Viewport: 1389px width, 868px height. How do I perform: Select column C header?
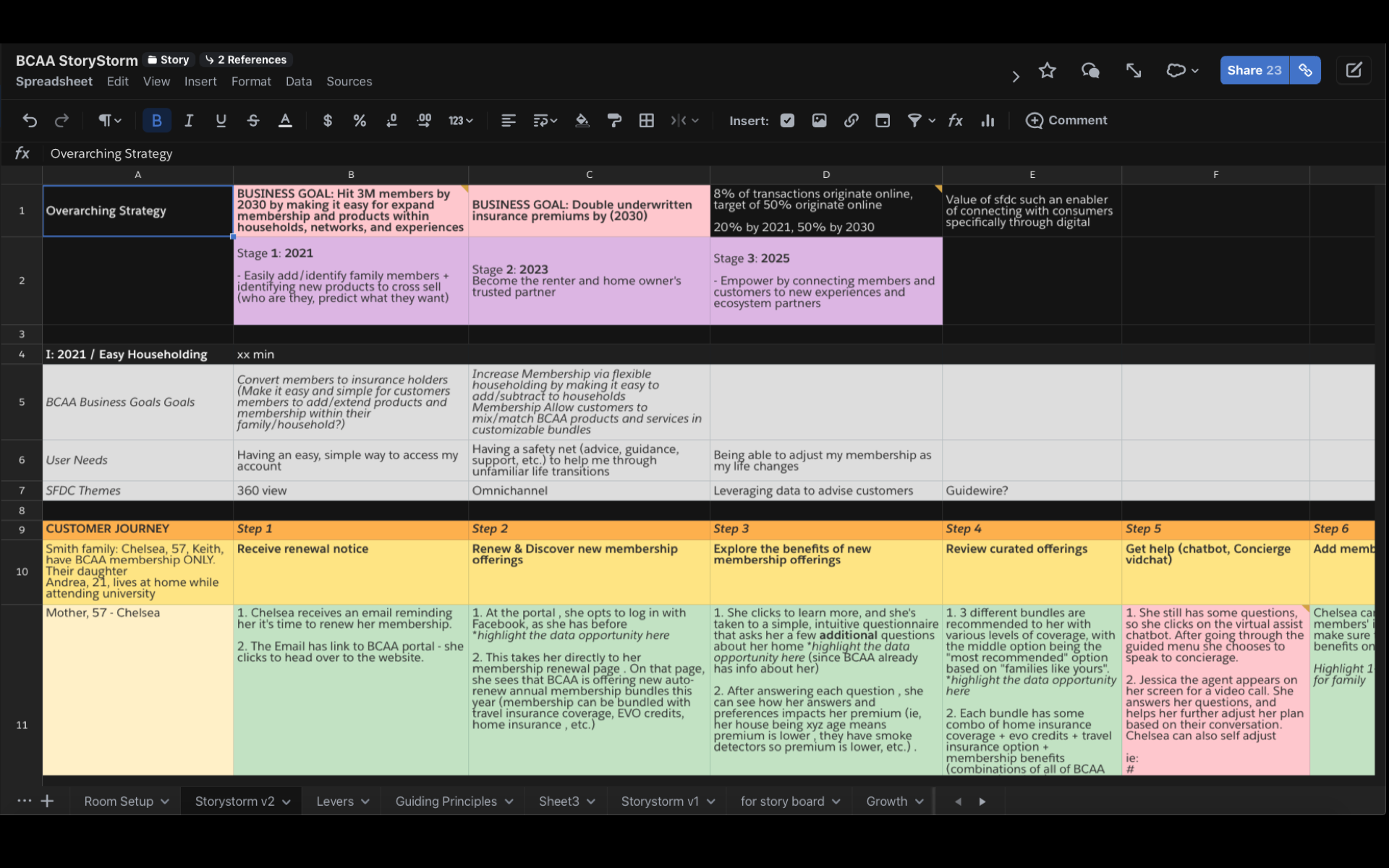pyautogui.click(x=589, y=175)
